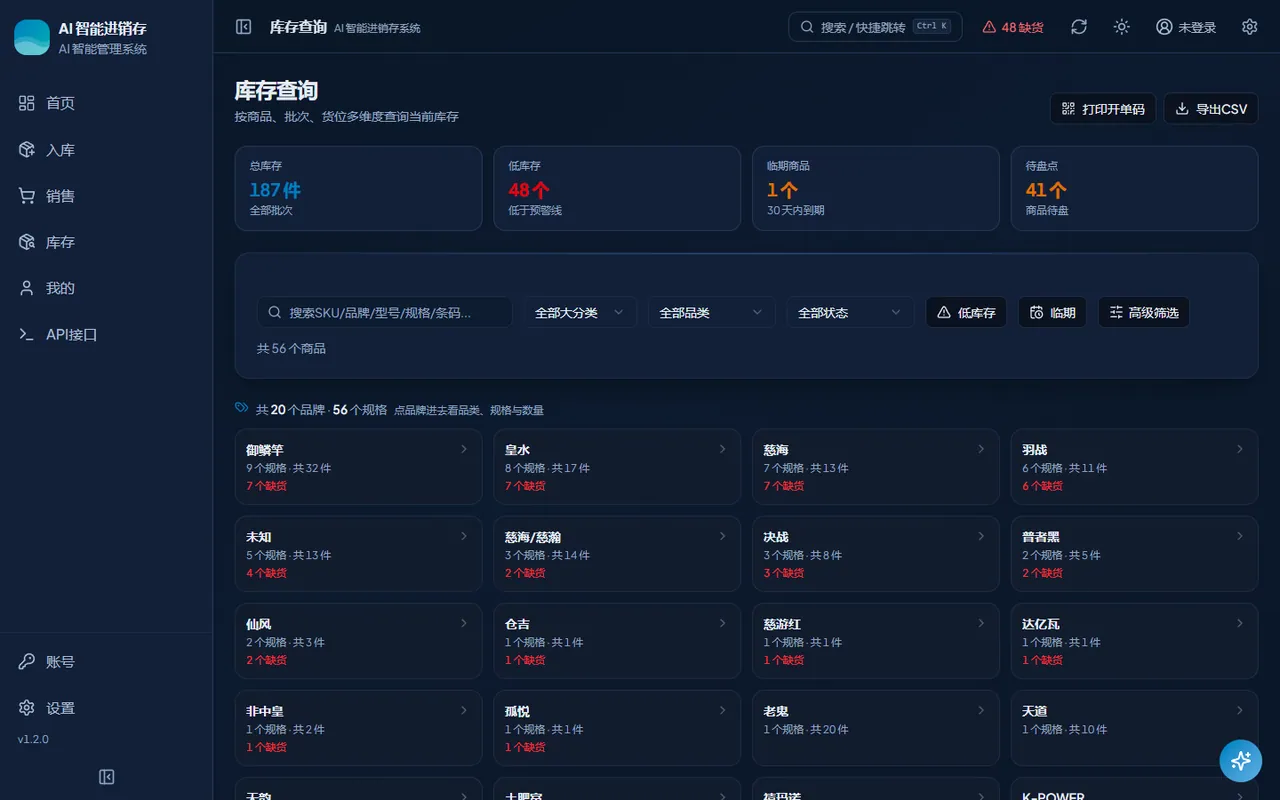This screenshot has width=1280, height=800.
Task: Click the refresh icon in header
Action: [x=1079, y=27]
